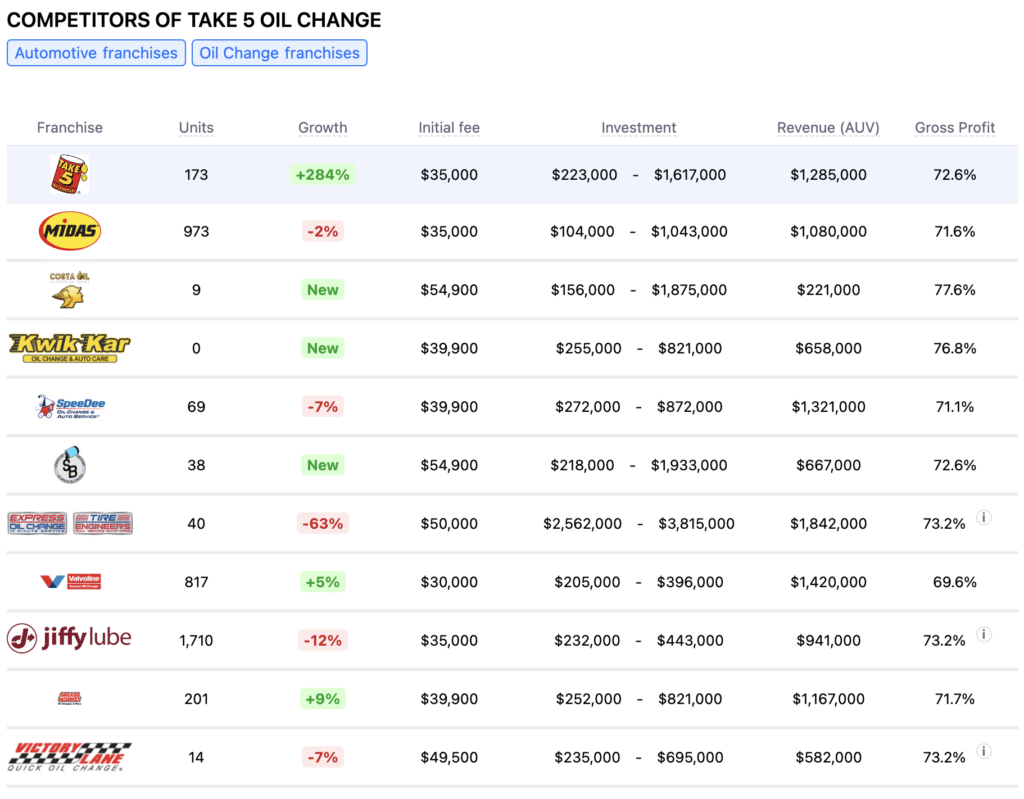Select revenue value $582,000
The image size is (1024, 799).
pos(828,757)
